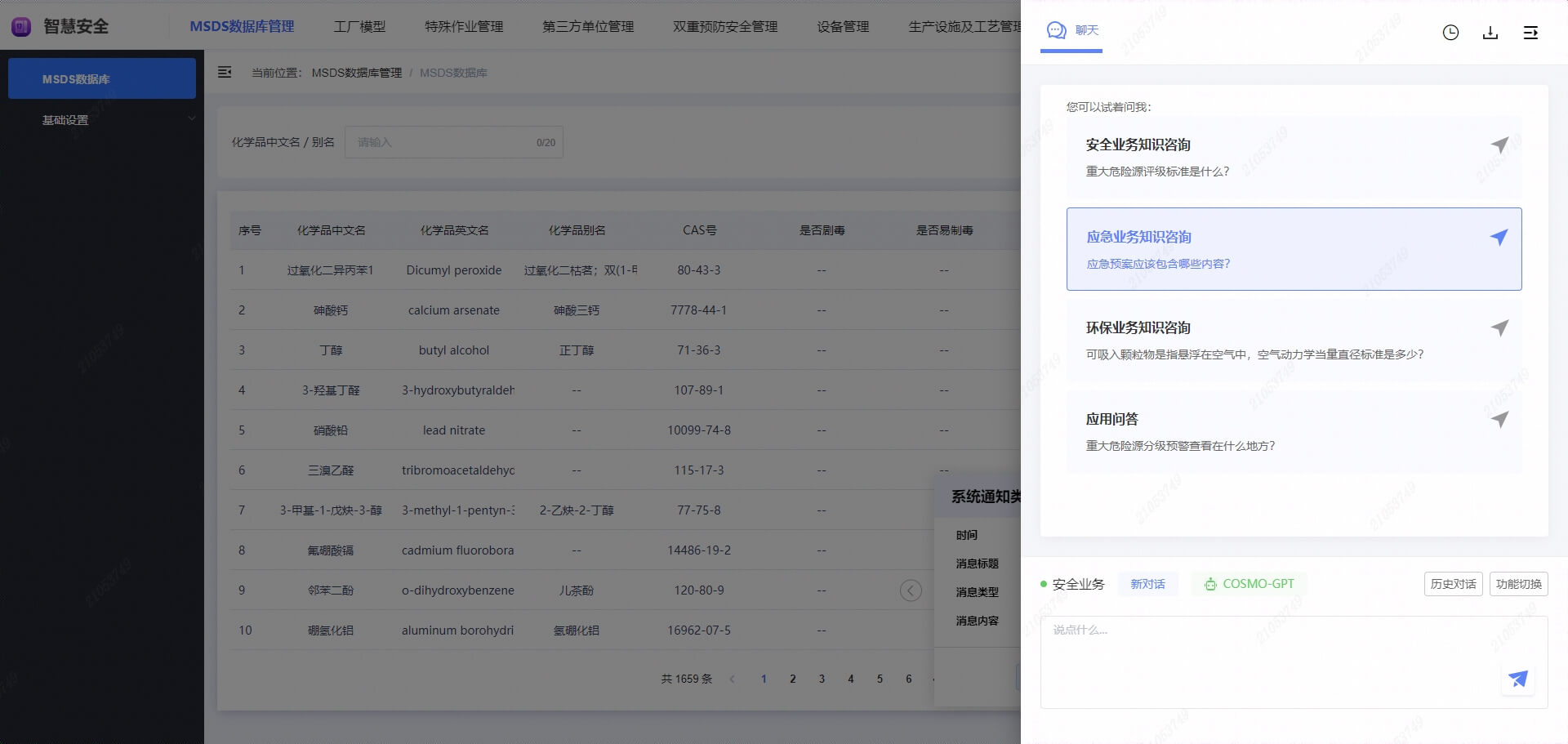Send the chat message with the paper plane

point(1518,679)
